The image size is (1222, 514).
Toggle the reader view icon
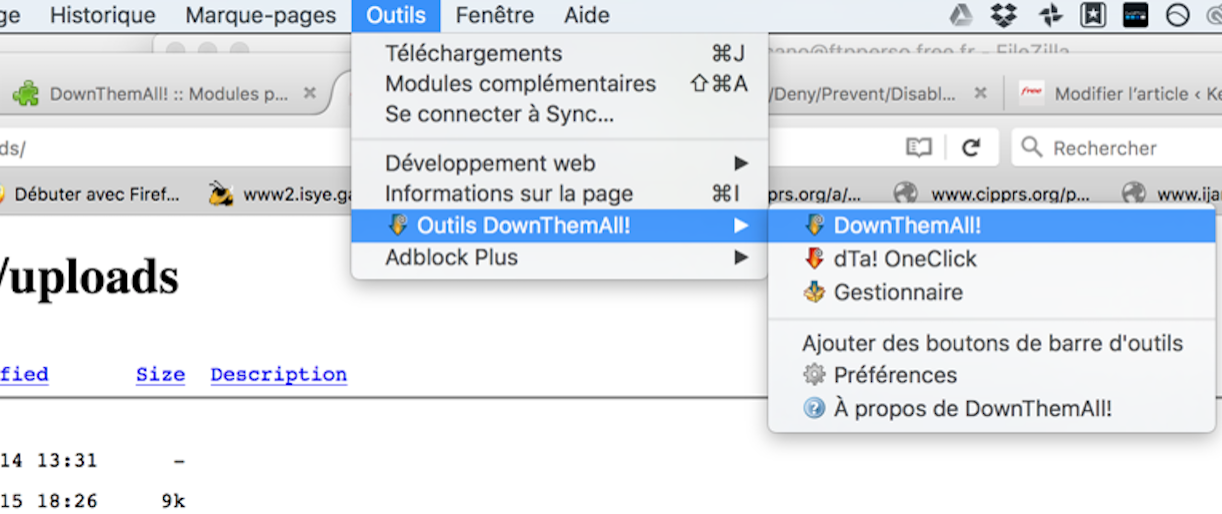[918, 148]
